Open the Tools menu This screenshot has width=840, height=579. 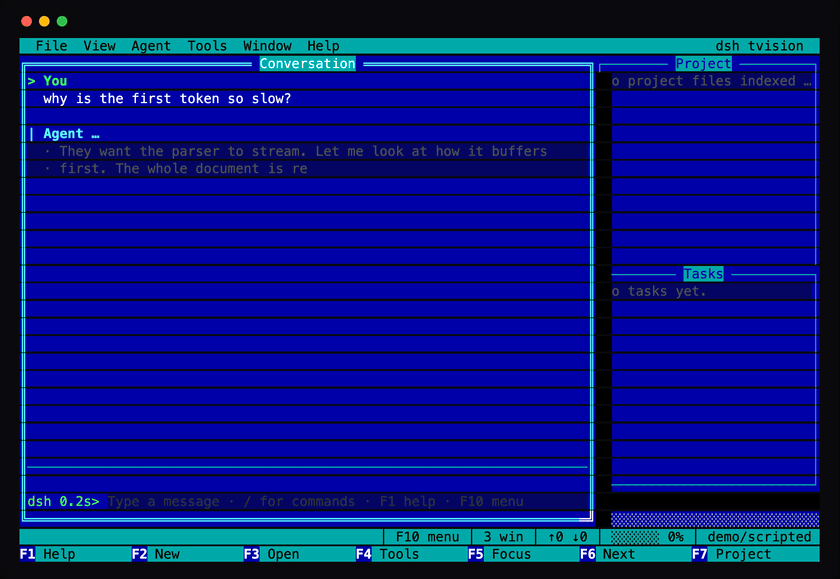click(x=207, y=46)
